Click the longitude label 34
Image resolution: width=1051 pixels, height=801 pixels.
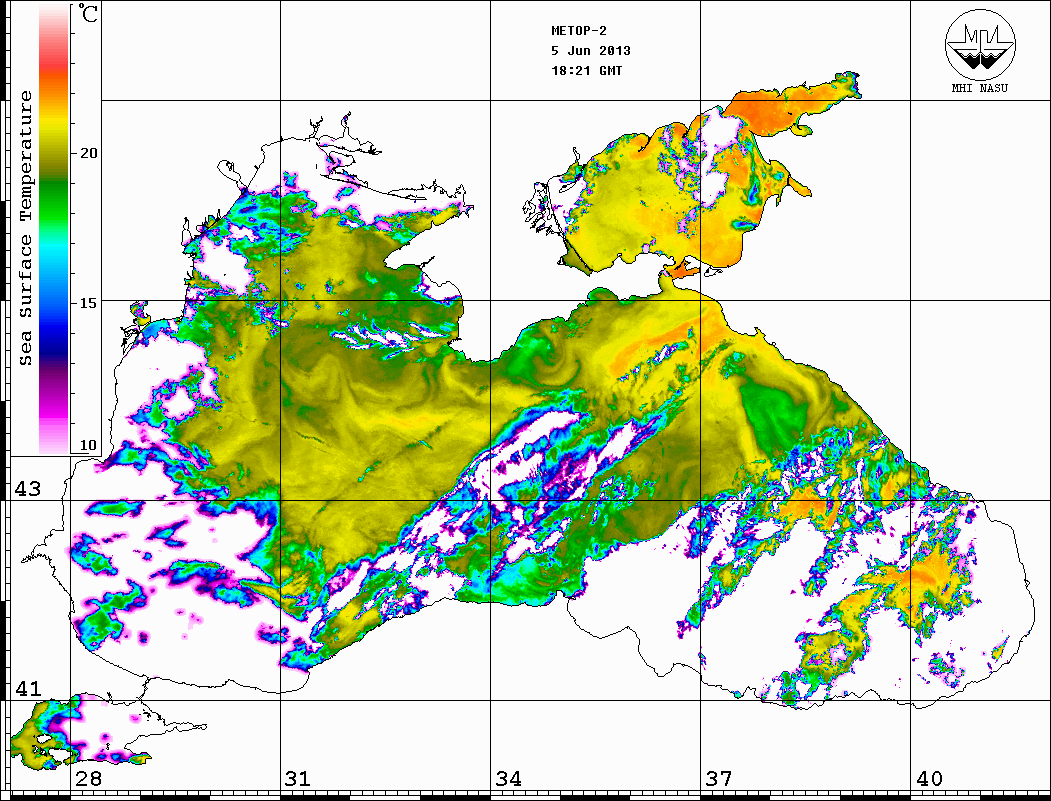coord(508,778)
